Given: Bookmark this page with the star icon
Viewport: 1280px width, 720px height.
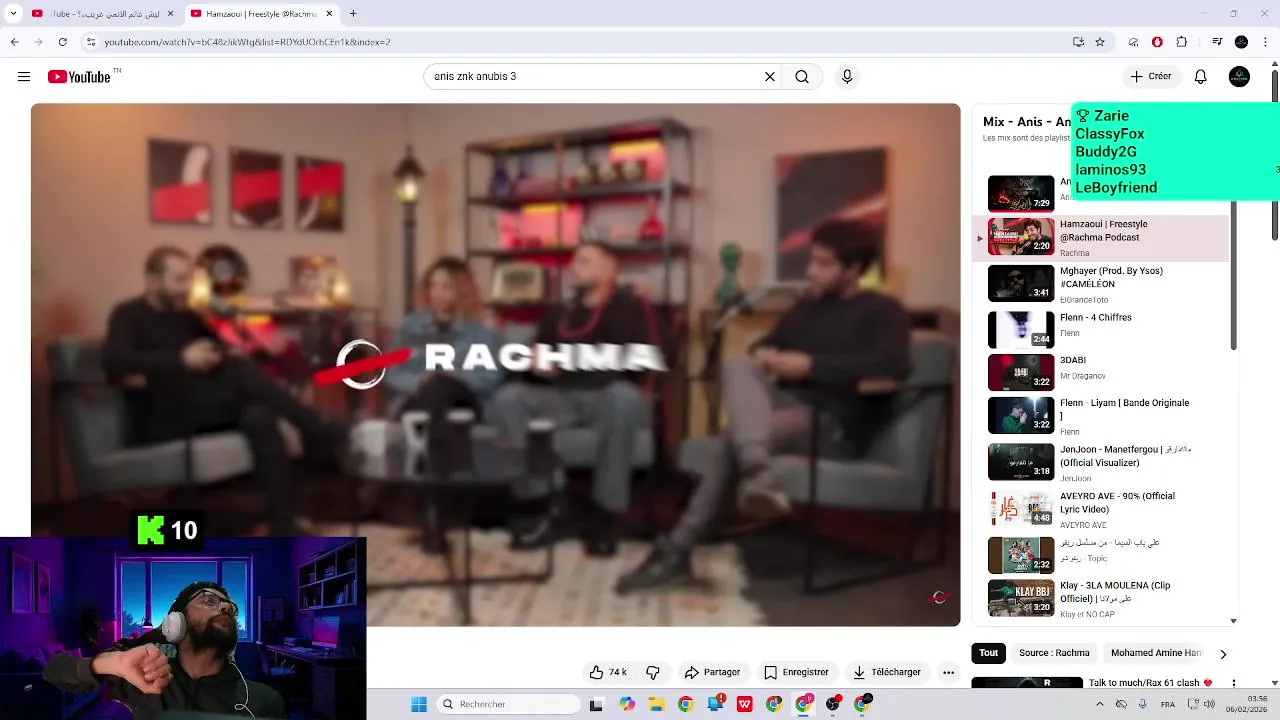Looking at the screenshot, I should (1100, 42).
